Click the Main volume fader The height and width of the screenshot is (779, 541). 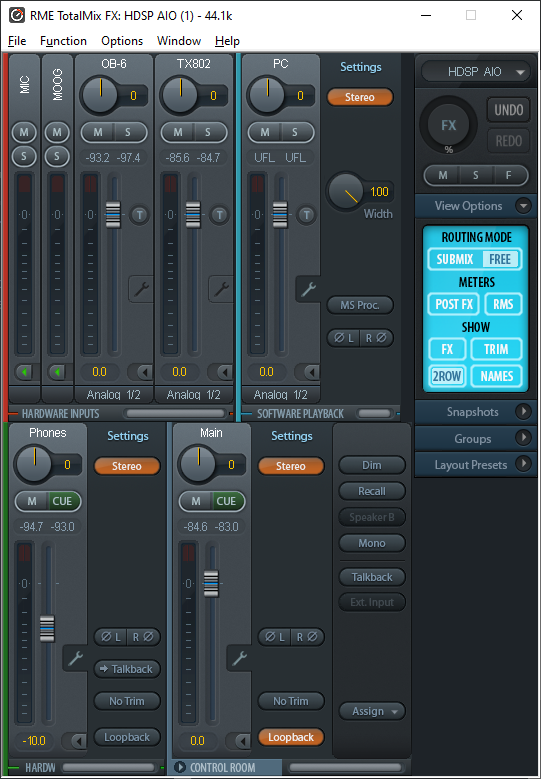[211, 584]
